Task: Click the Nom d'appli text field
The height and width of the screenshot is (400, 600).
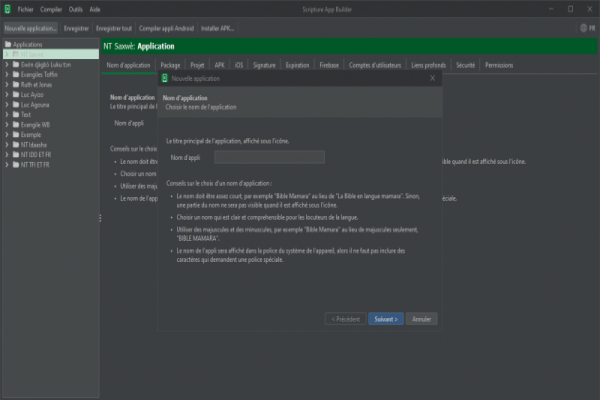Action: point(269,157)
